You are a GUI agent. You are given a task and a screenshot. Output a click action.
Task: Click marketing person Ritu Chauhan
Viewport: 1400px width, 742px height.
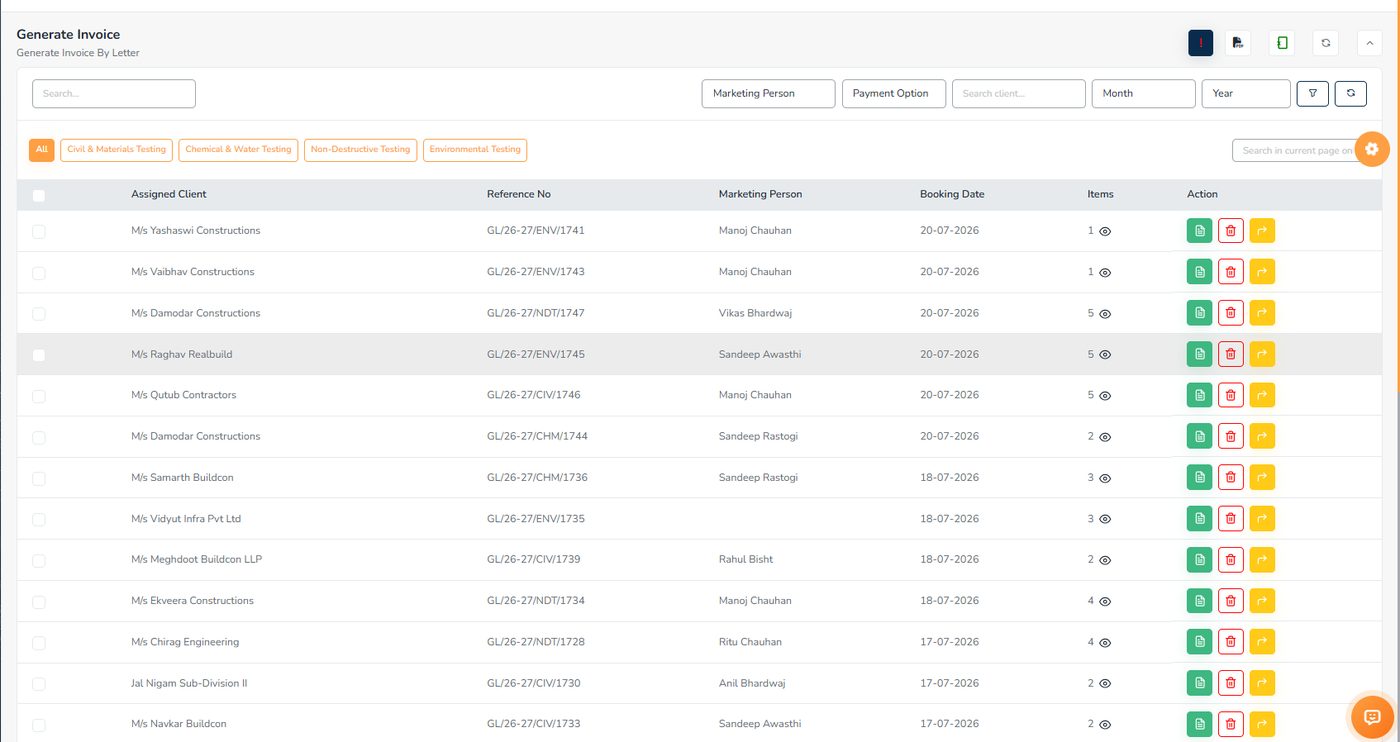pos(750,642)
